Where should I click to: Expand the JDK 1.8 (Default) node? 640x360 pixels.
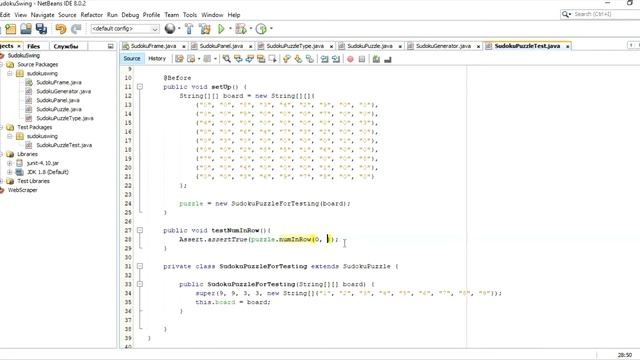pos(9,172)
